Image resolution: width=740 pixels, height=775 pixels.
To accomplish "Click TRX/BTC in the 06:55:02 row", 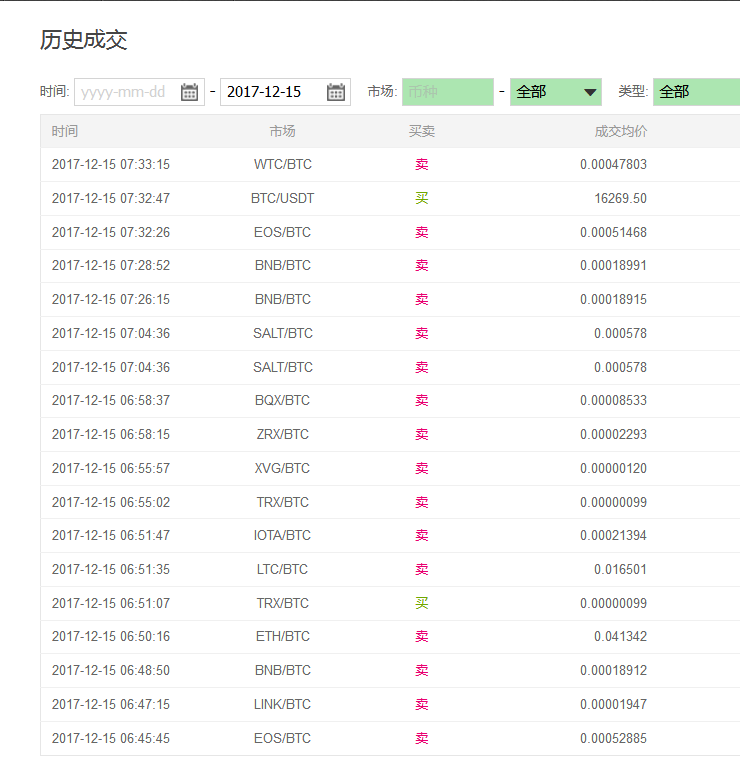I will click(x=282, y=503).
